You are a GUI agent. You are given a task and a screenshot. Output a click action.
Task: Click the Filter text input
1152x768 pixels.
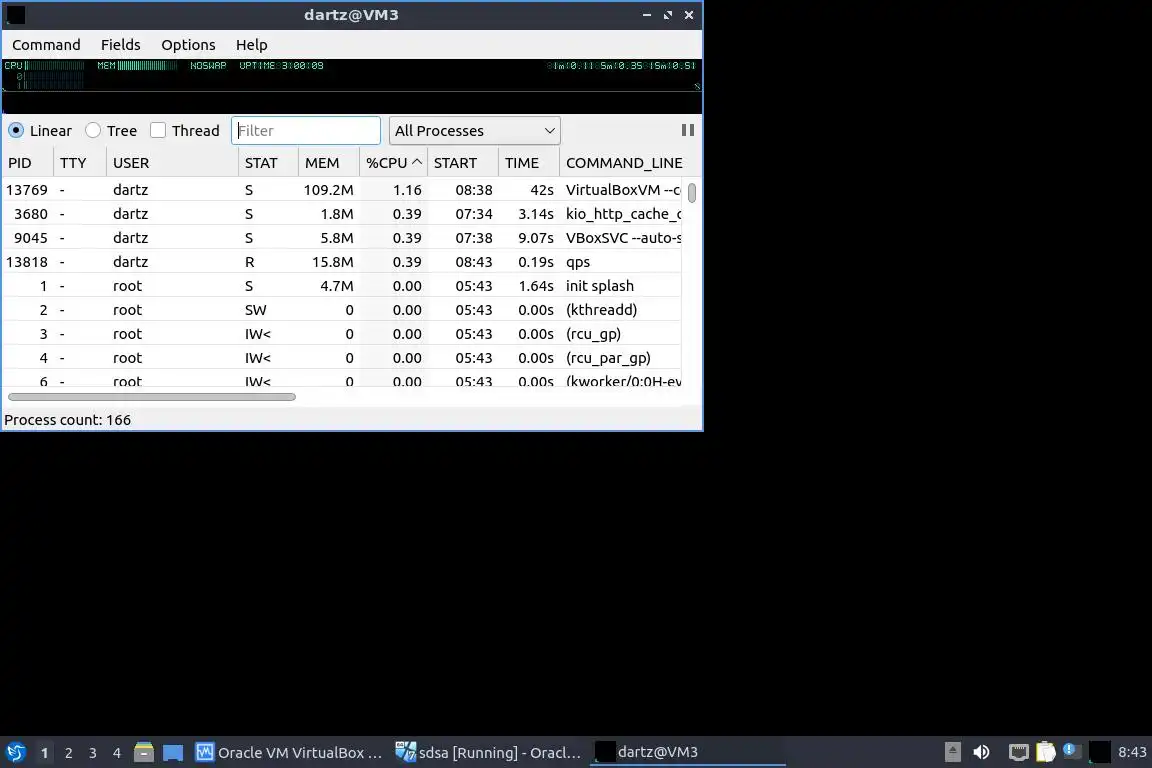[306, 131]
